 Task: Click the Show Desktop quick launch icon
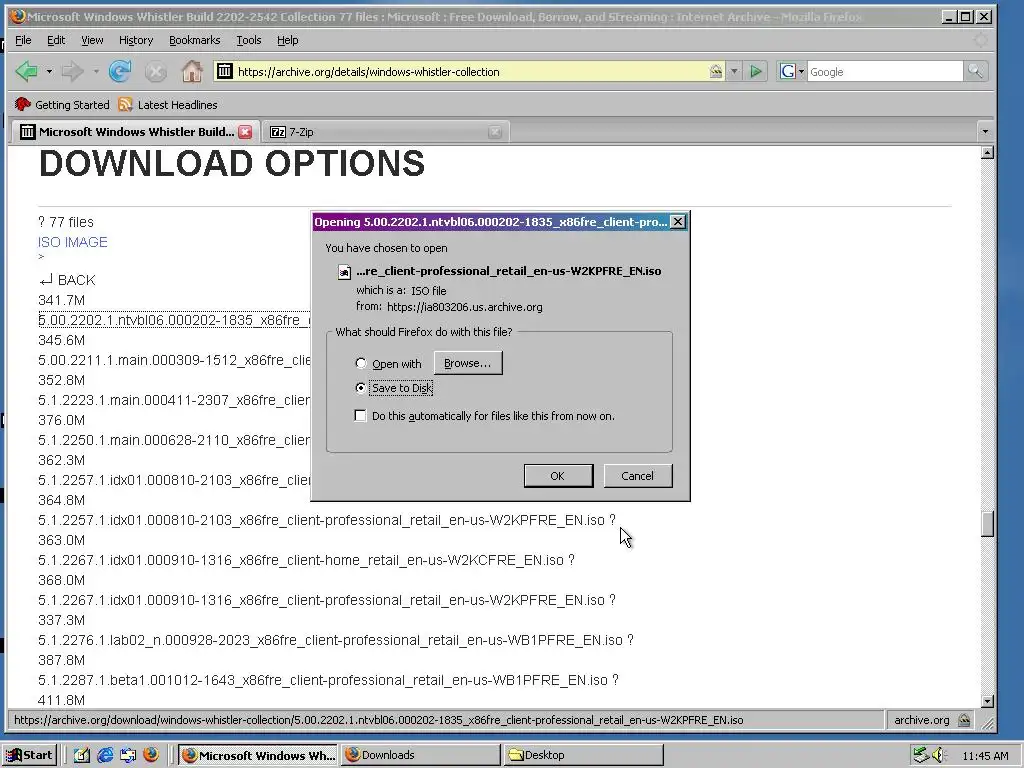82,755
